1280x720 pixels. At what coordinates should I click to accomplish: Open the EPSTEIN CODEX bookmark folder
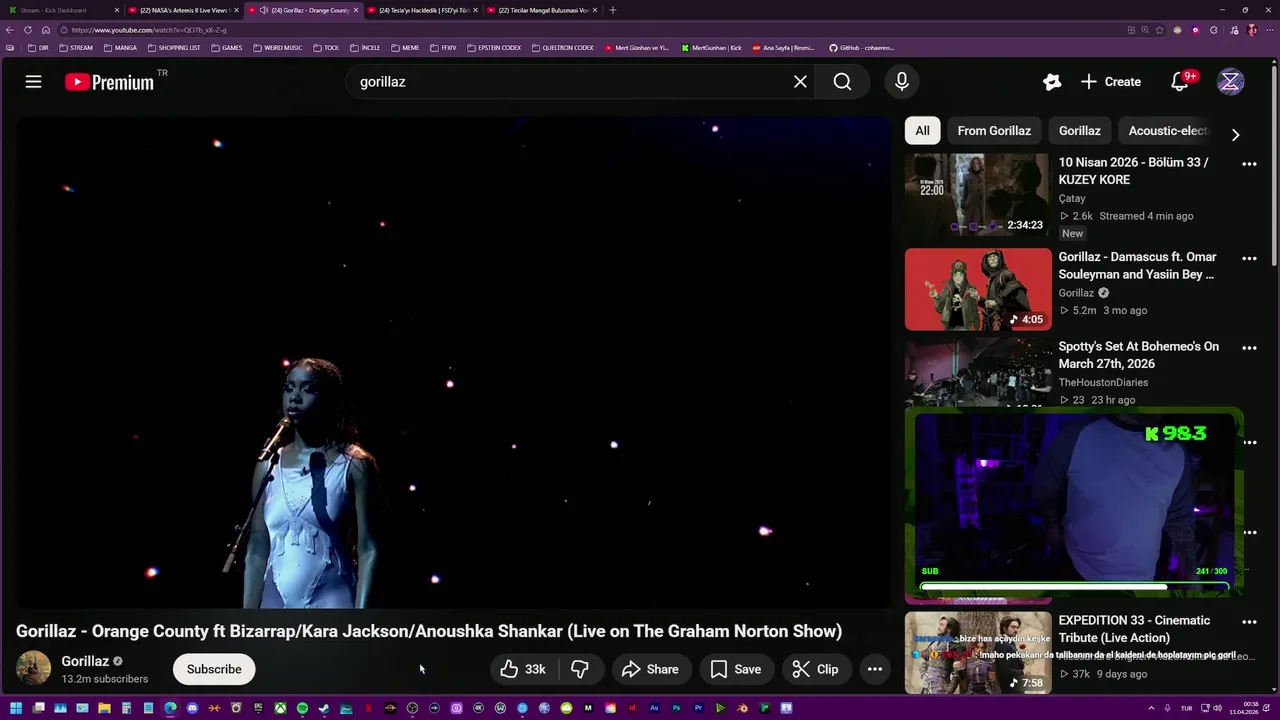(x=494, y=48)
